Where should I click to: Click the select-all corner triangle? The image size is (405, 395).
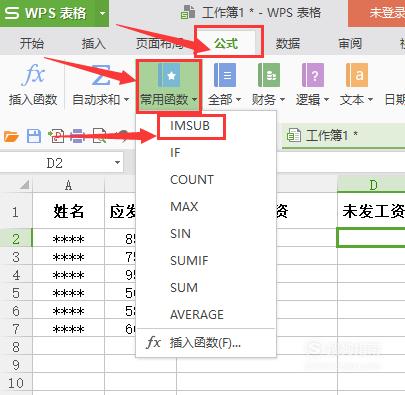24,184
